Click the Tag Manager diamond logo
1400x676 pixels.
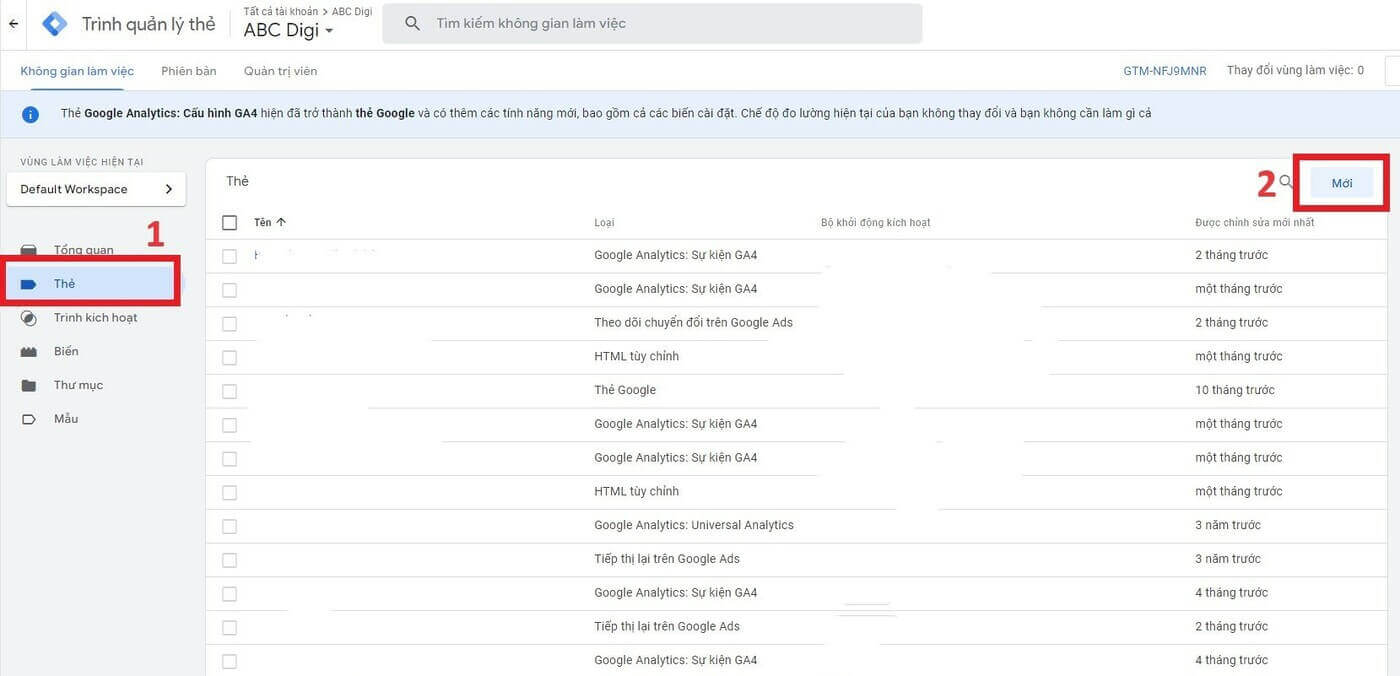click(x=54, y=24)
